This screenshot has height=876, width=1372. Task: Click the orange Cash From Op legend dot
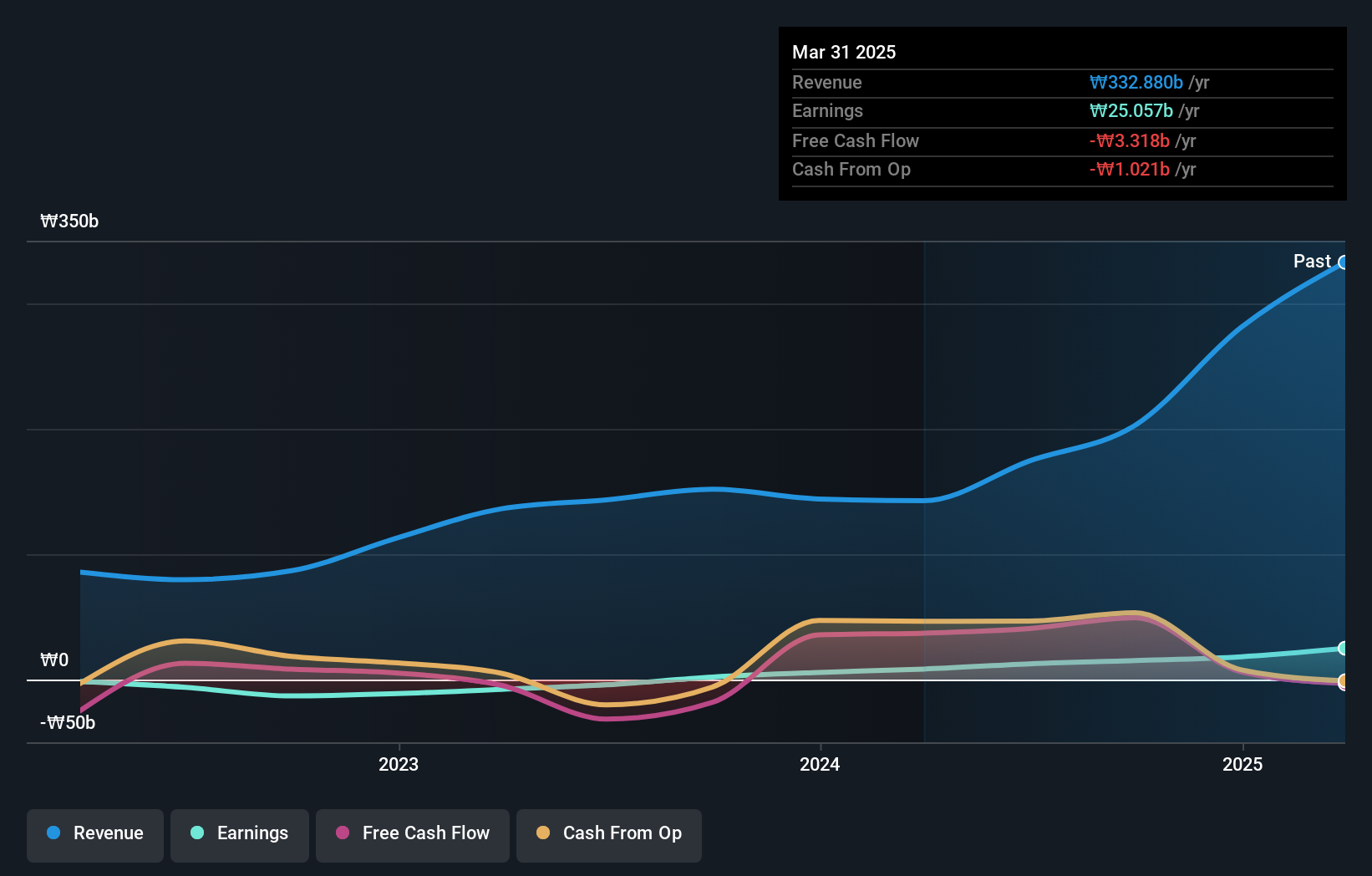[x=543, y=833]
